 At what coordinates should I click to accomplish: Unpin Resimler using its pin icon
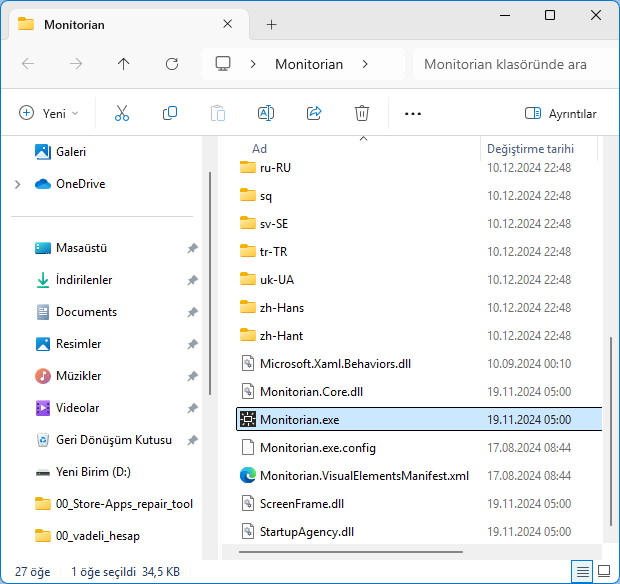193,344
